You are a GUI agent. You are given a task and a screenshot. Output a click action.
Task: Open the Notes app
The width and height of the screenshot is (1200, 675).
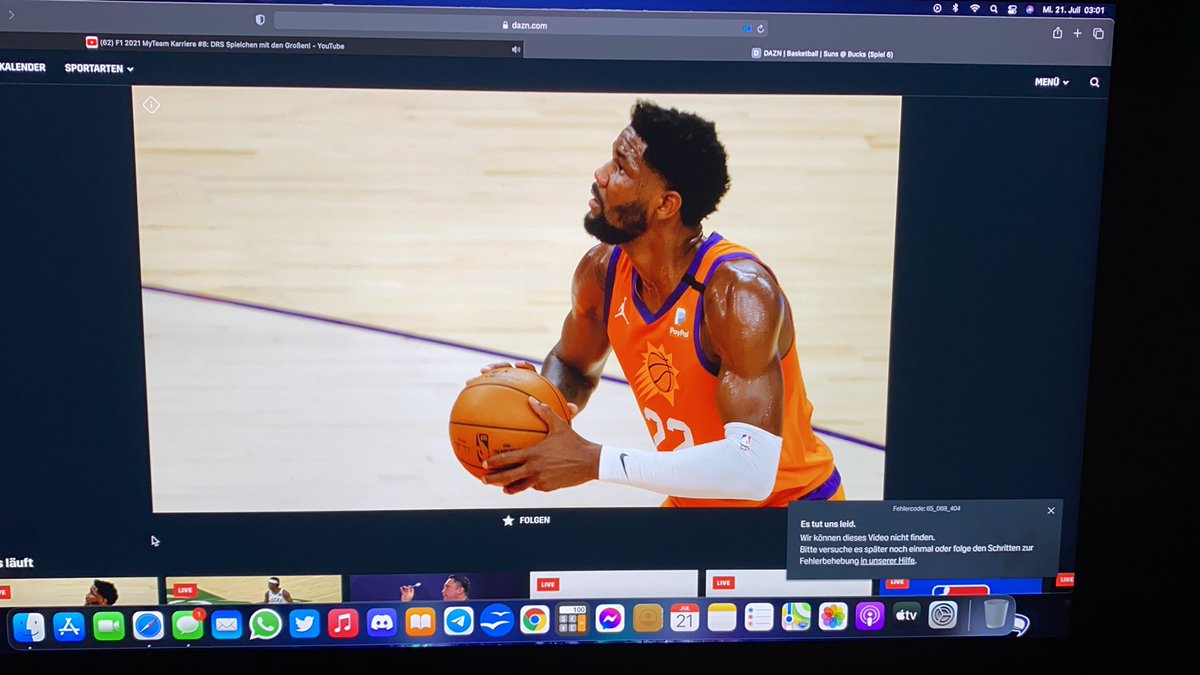point(722,618)
